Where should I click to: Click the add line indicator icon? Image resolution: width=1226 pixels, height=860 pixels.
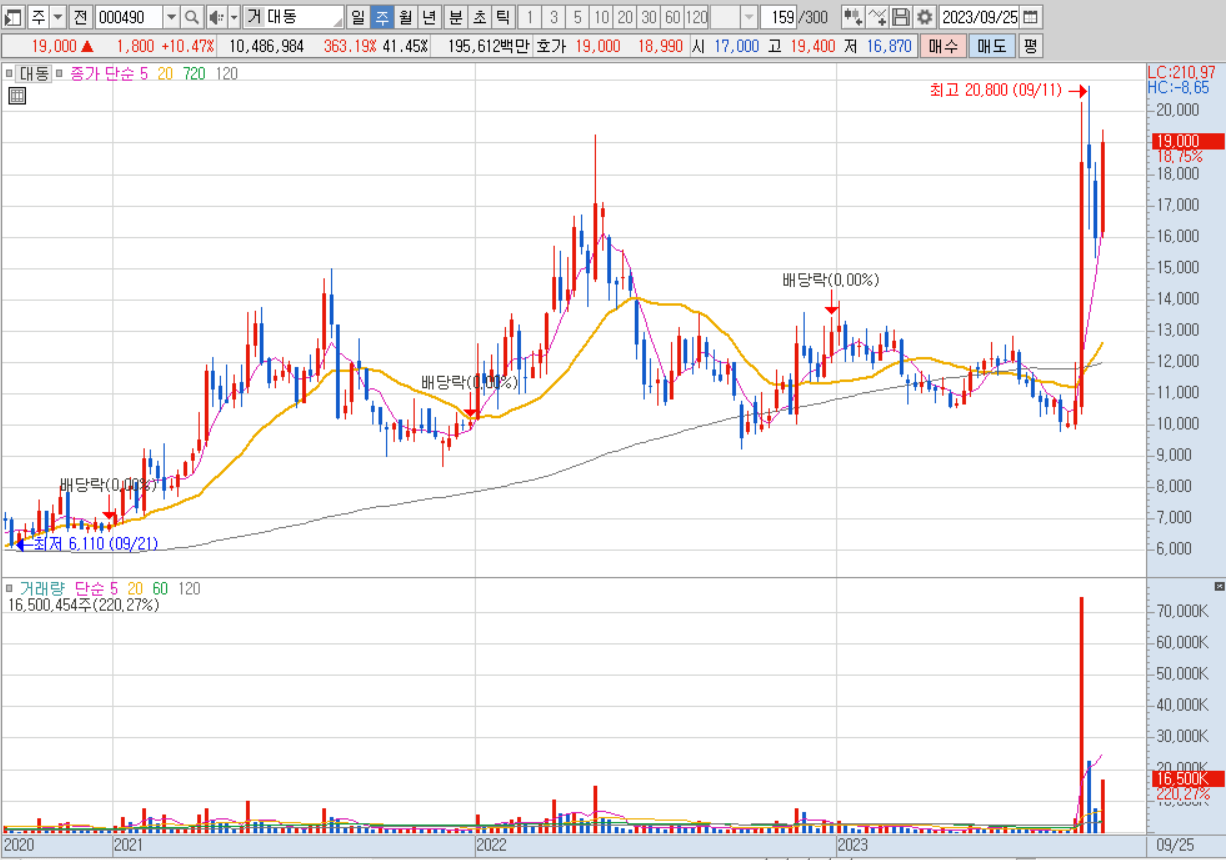(876, 17)
